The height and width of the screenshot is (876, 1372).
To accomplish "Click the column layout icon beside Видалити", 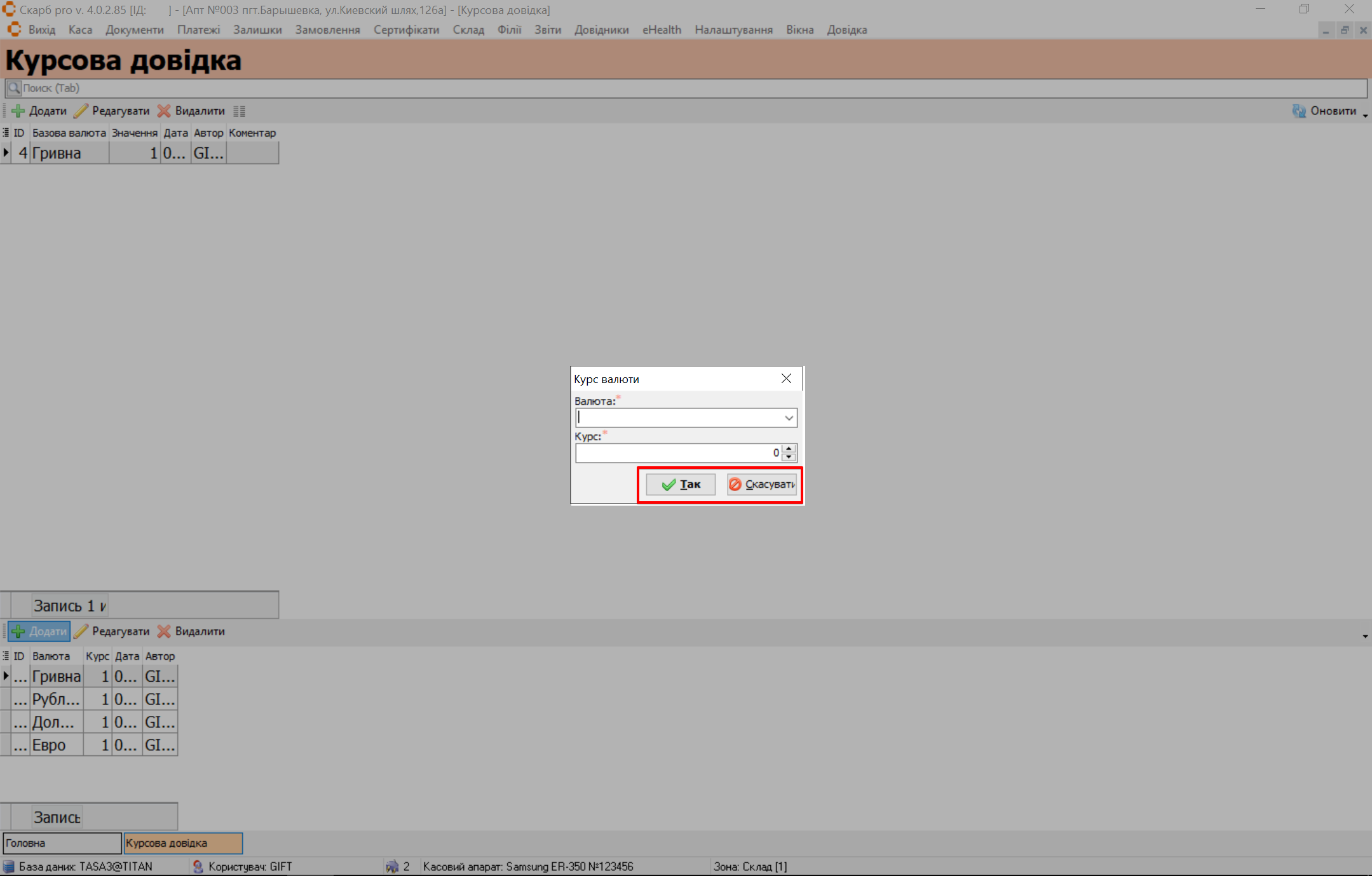I will pyautogui.click(x=239, y=111).
